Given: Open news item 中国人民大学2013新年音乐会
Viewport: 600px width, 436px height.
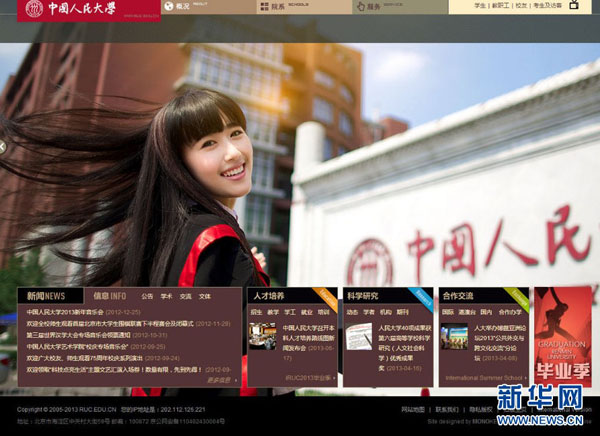Looking at the screenshot, I should tap(65, 312).
